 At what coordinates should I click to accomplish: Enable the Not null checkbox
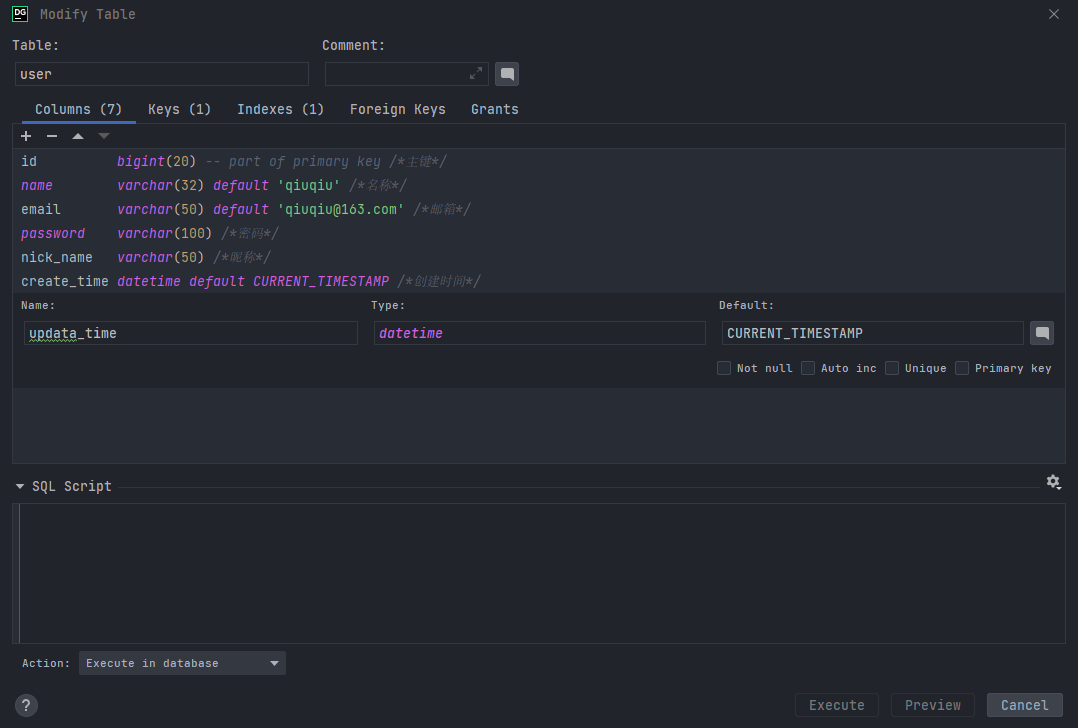point(724,368)
